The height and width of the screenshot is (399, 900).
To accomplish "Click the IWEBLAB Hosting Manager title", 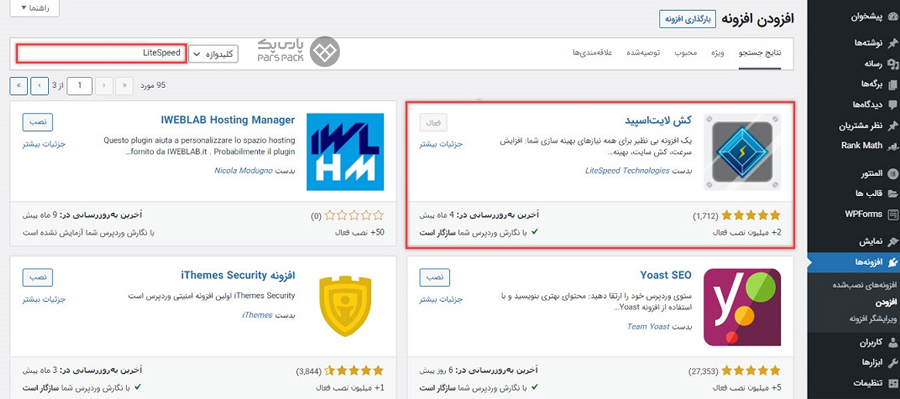I will pyautogui.click(x=228, y=120).
